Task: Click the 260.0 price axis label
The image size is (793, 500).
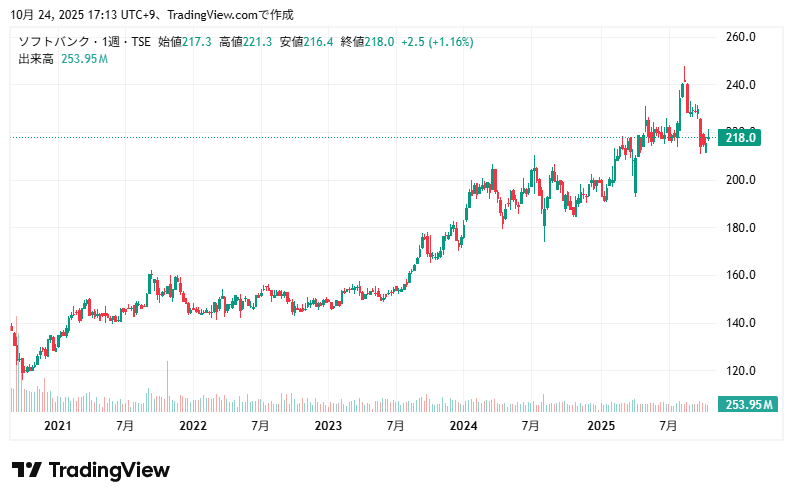Action: [739, 37]
